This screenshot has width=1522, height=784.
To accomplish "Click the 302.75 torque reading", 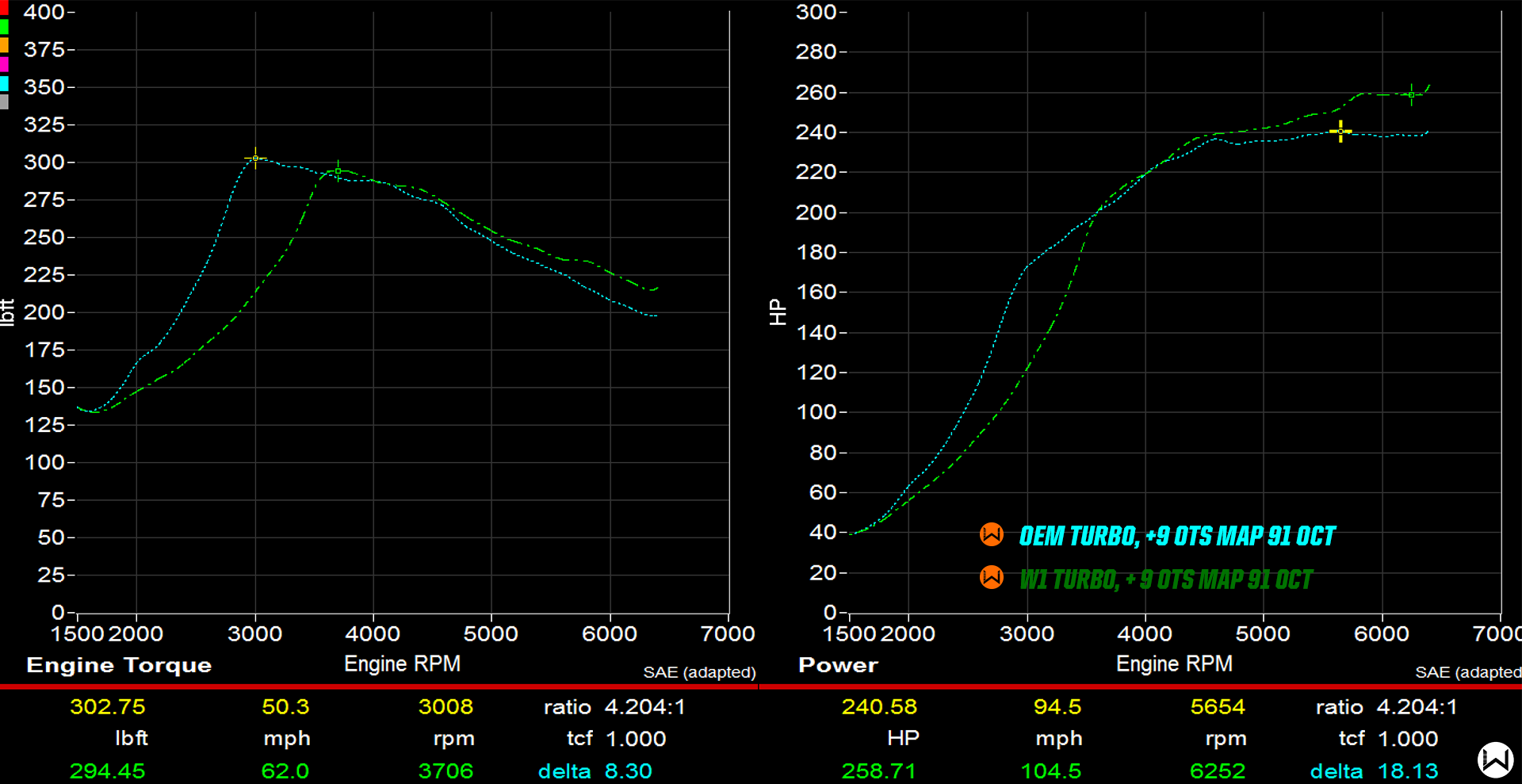I will click(108, 706).
